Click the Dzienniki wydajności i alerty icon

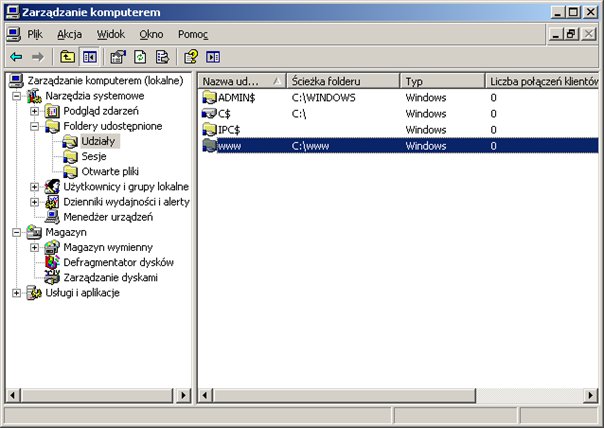point(52,202)
